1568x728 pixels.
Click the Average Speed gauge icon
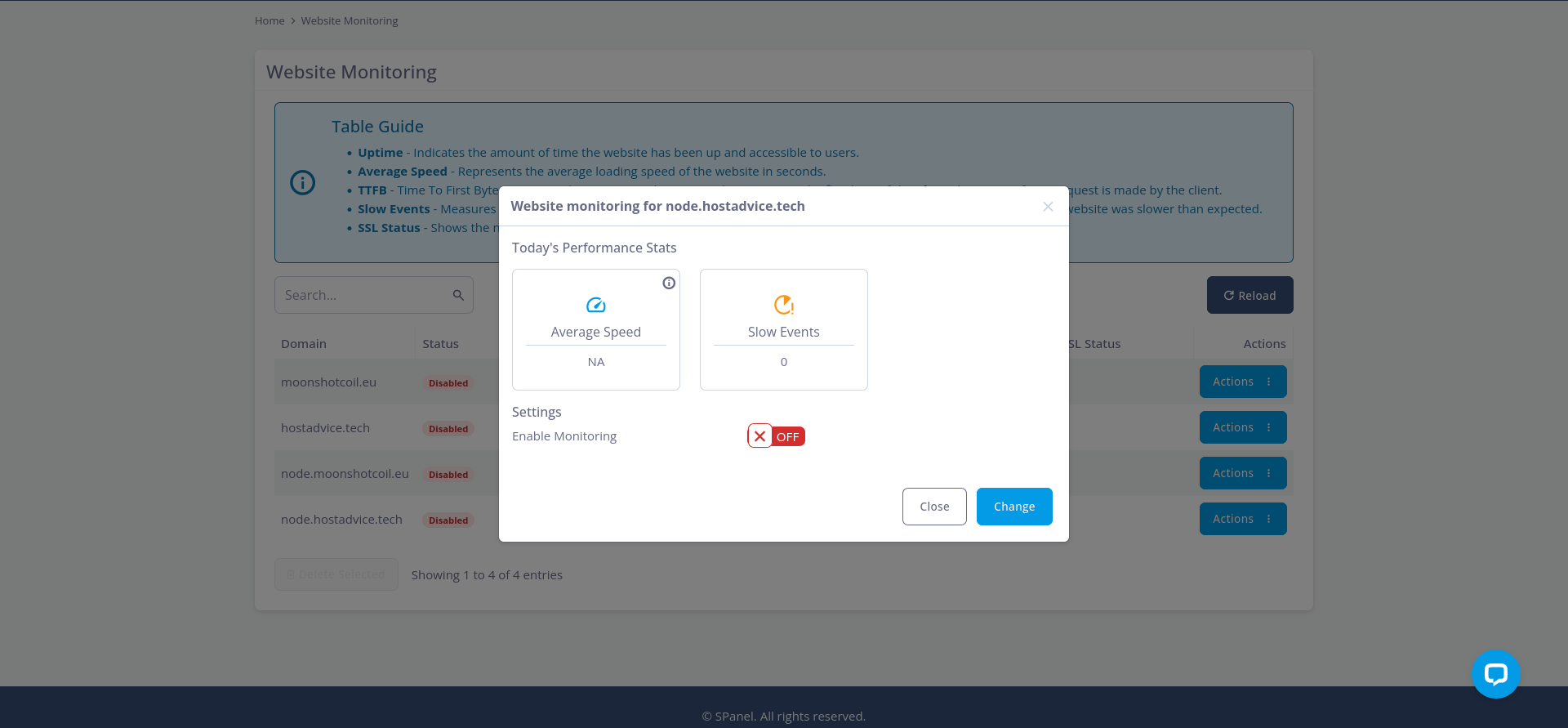(x=596, y=305)
